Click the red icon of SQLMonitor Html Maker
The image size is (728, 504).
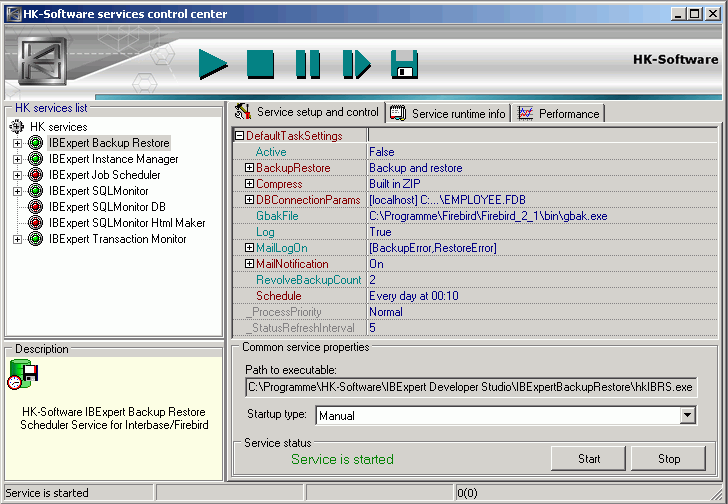pyautogui.click(x=35, y=223)
